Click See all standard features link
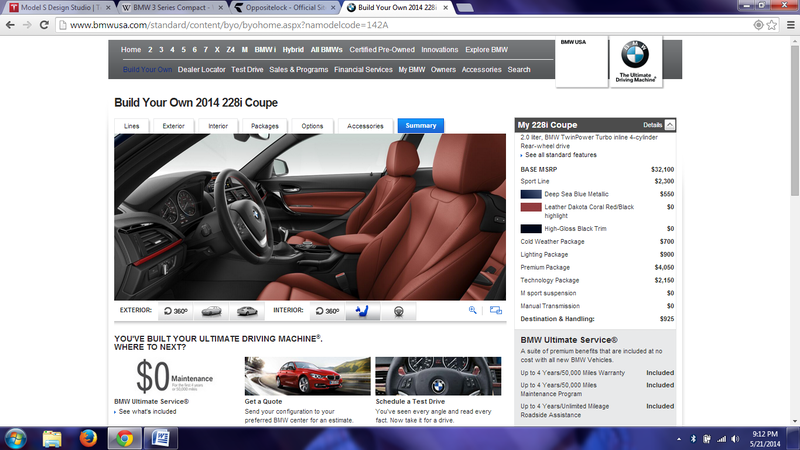Screen dimensions: 800x450 [x=561, y=155]
